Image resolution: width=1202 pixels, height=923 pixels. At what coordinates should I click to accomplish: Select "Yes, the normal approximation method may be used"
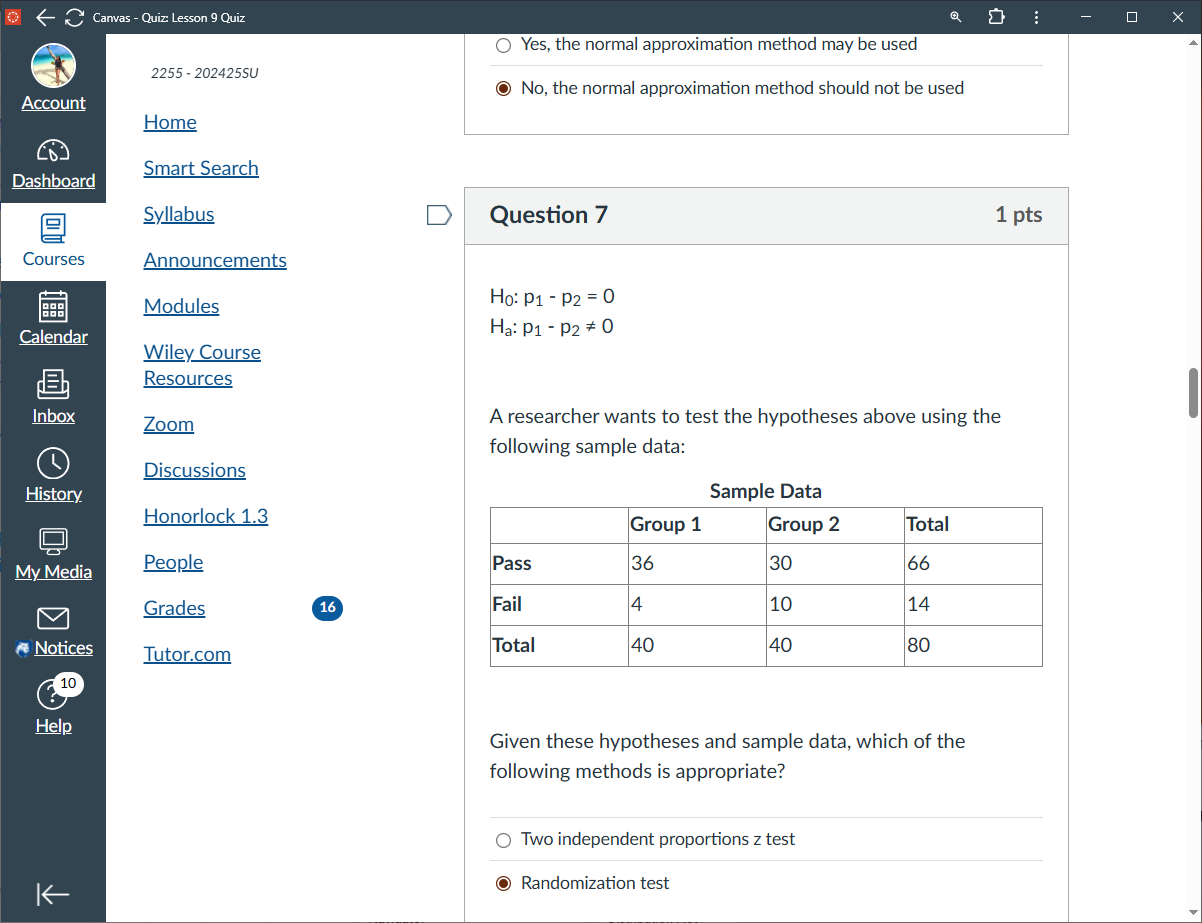(503, 45)
